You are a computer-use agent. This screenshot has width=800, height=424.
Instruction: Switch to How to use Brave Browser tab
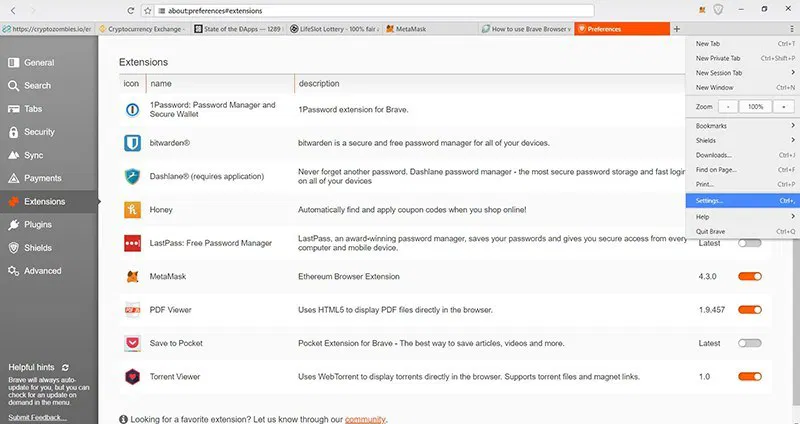526,29
